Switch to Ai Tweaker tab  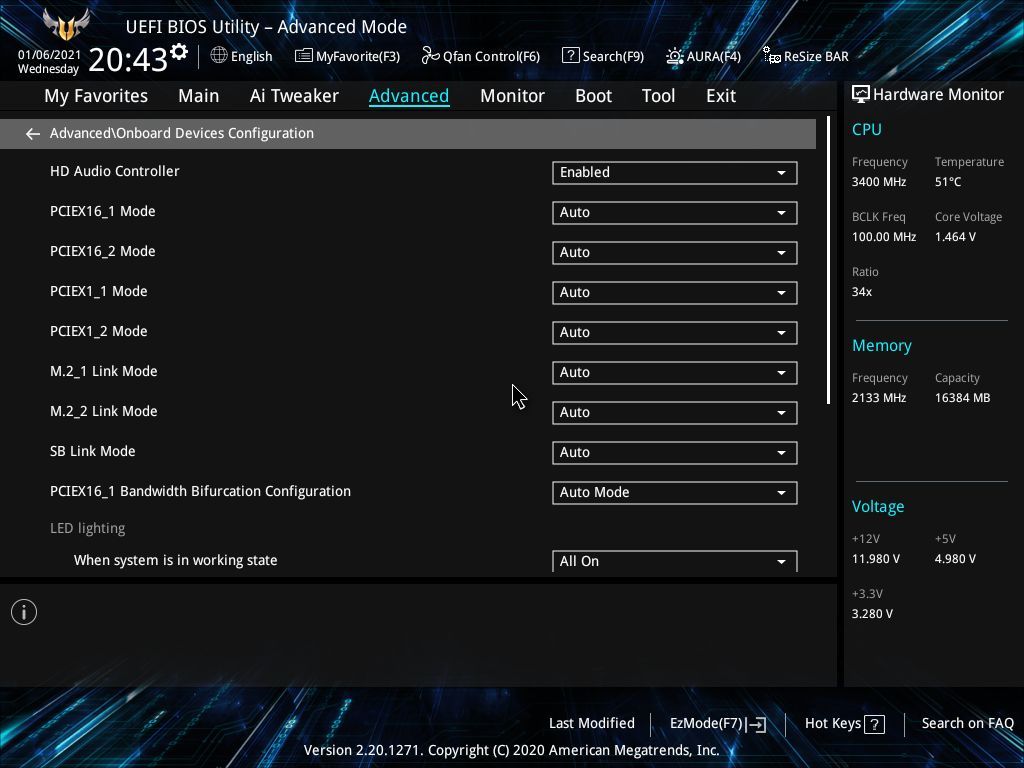coord(294,96)
